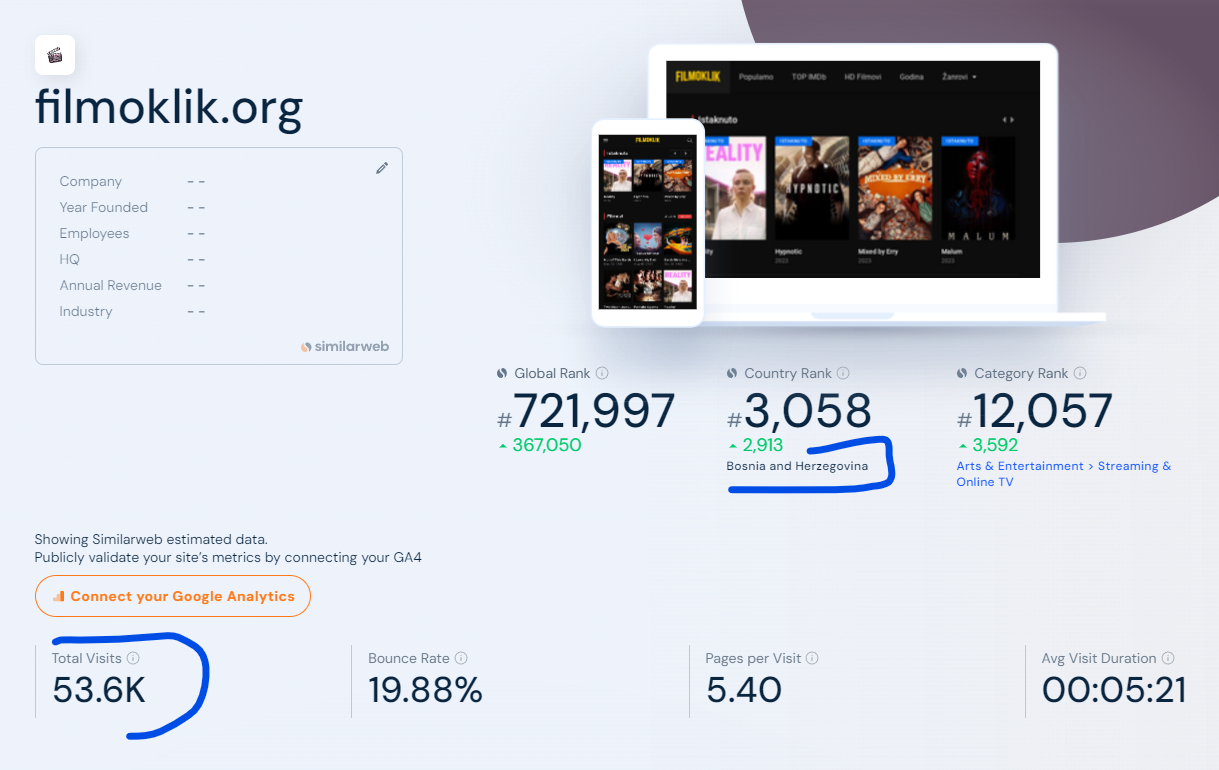Click the Similarweb logo in company card
Viewport: 1219px width, 770px height.
tap(345, 347)
